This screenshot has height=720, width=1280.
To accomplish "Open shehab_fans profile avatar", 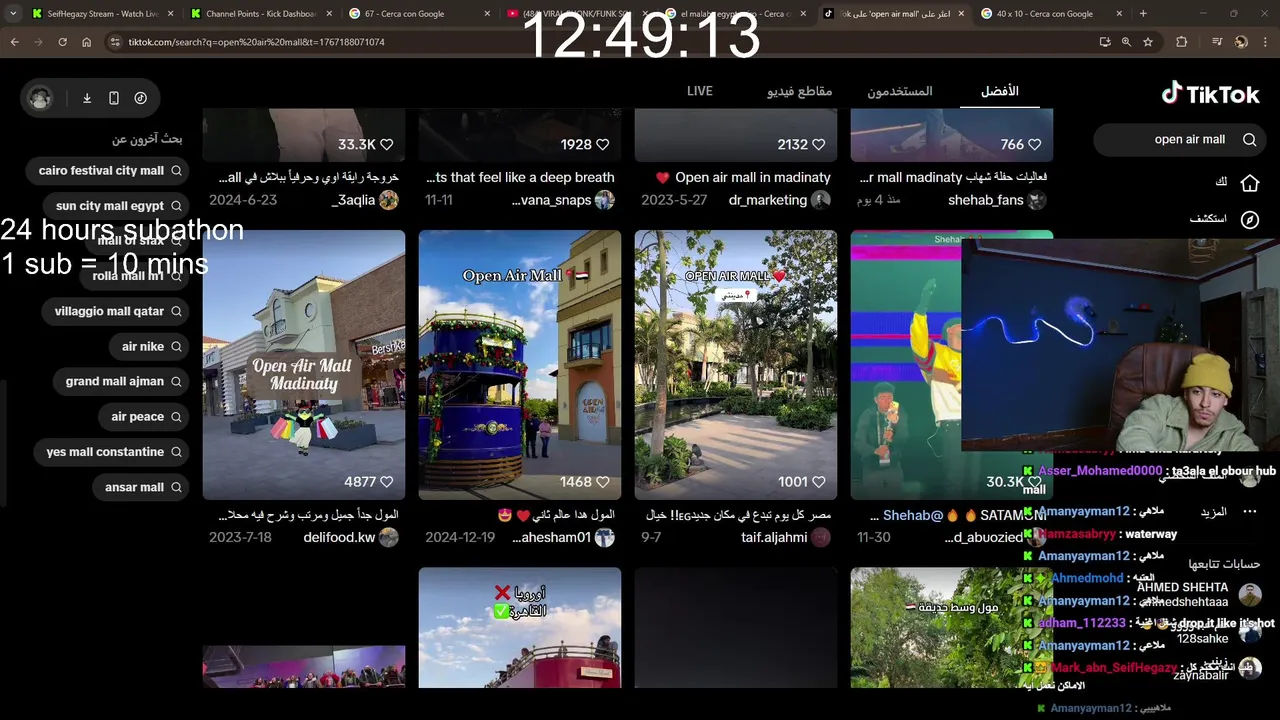I will pyautogui.click(x=1037, y=200).
